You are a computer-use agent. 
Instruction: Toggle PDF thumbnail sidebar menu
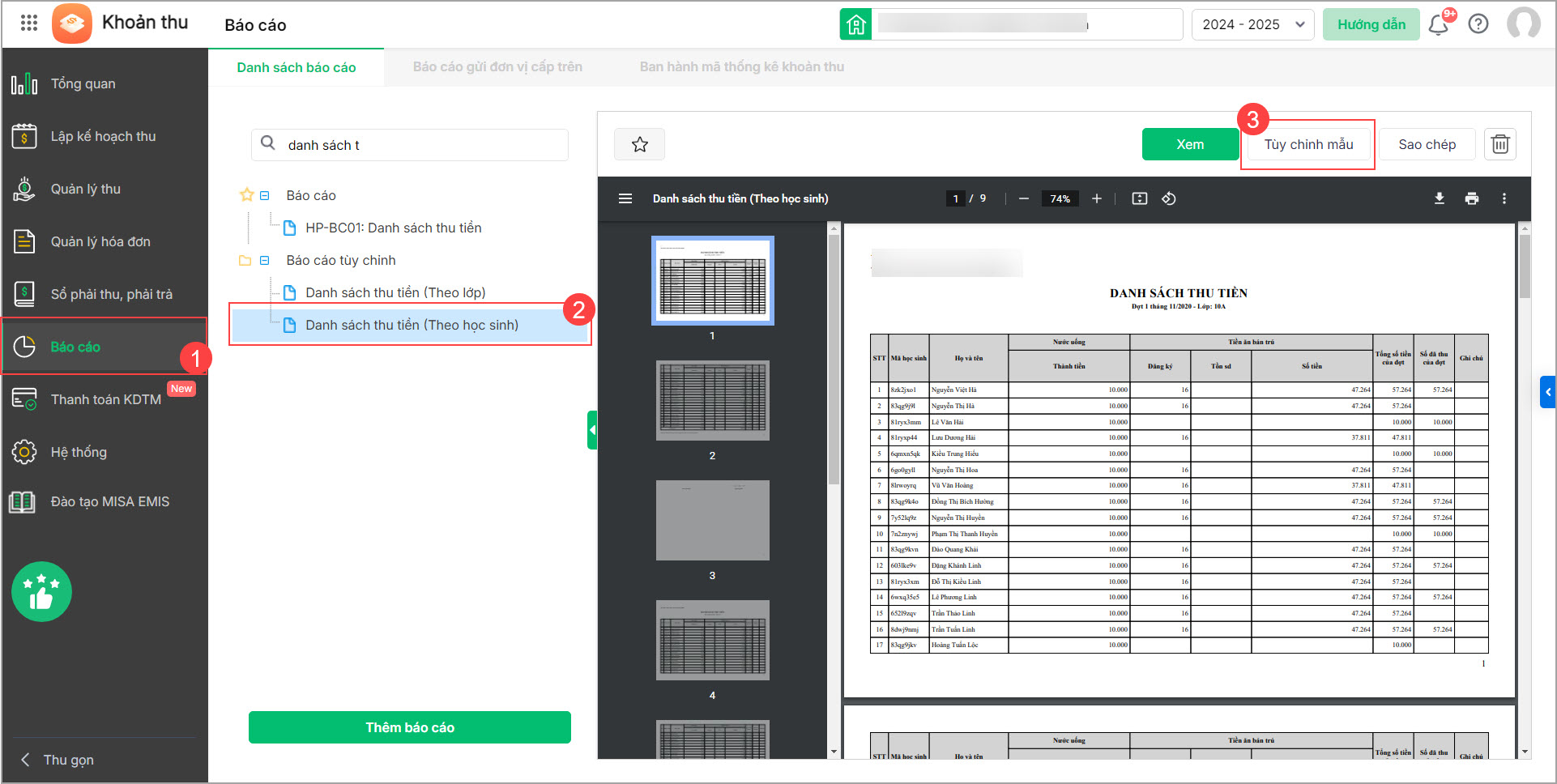(x=625, y=198)
